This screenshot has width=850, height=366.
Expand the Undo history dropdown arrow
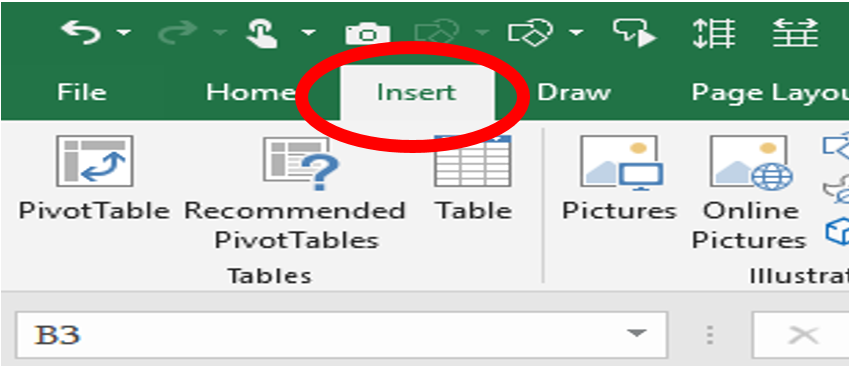[x=124, y=34]
